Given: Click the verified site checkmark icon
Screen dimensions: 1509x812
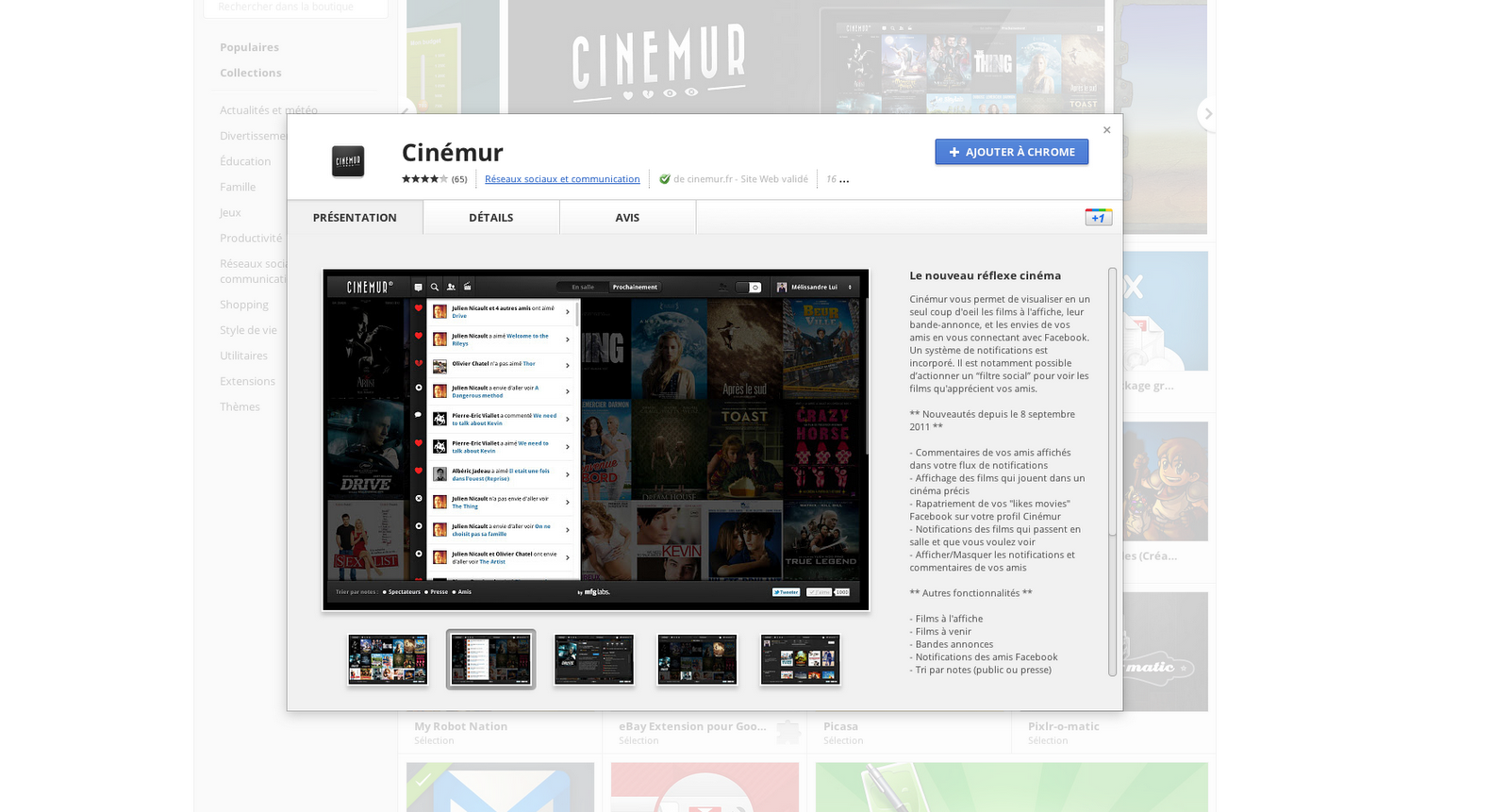Looking at the screenshot, I should (x=665, y=179).
